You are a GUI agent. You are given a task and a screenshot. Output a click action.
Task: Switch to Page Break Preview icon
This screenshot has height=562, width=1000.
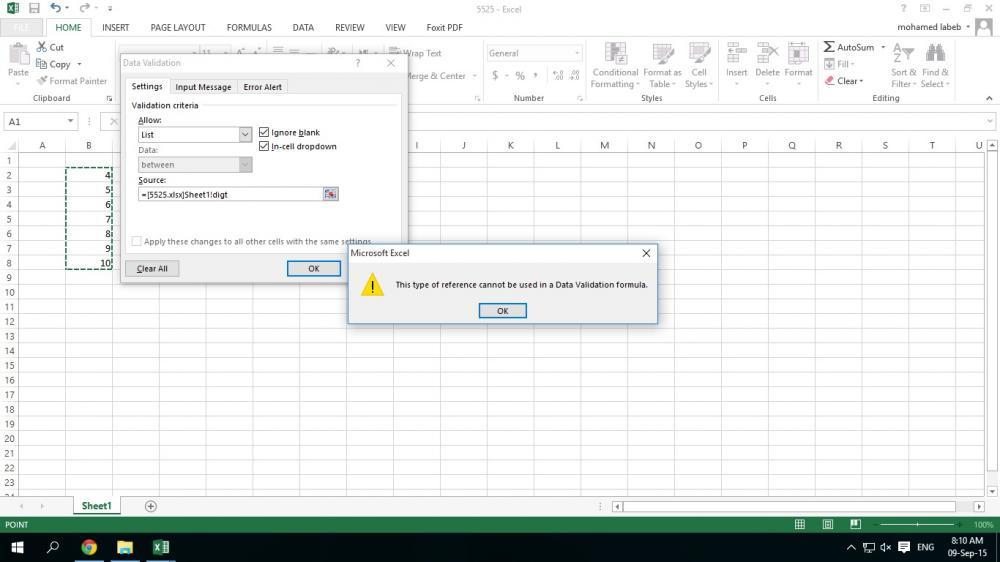coord(855,524)
